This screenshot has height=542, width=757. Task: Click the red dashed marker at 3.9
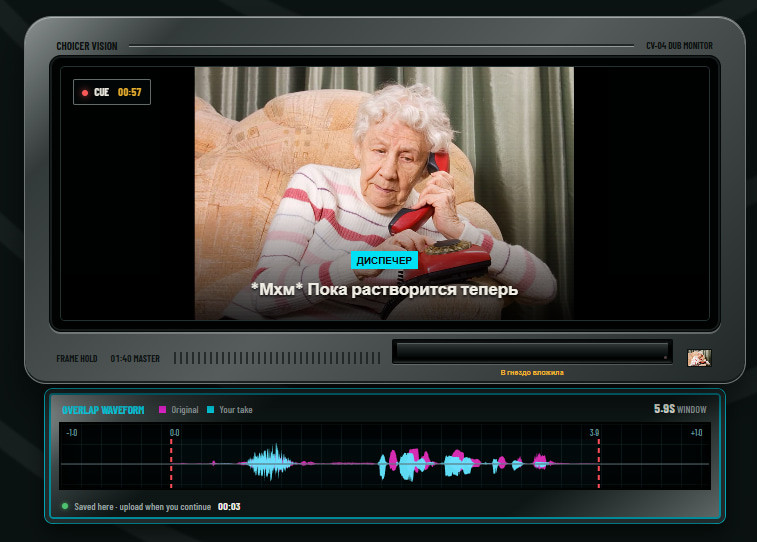(x=599, y=463)
